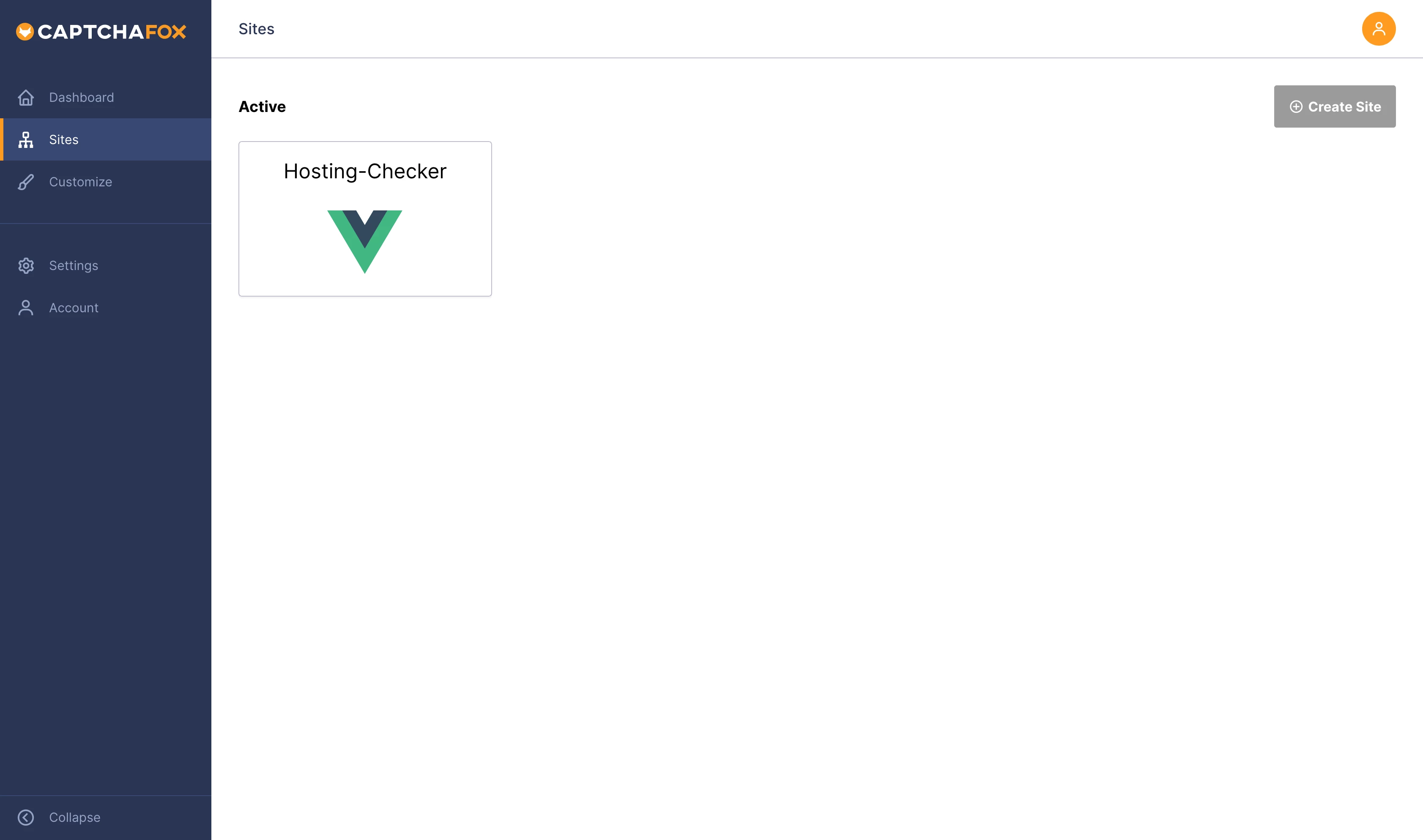The height and width of the screenshot is (840, 1423).
Task: Click the Create Site button
Action: 1335,106
